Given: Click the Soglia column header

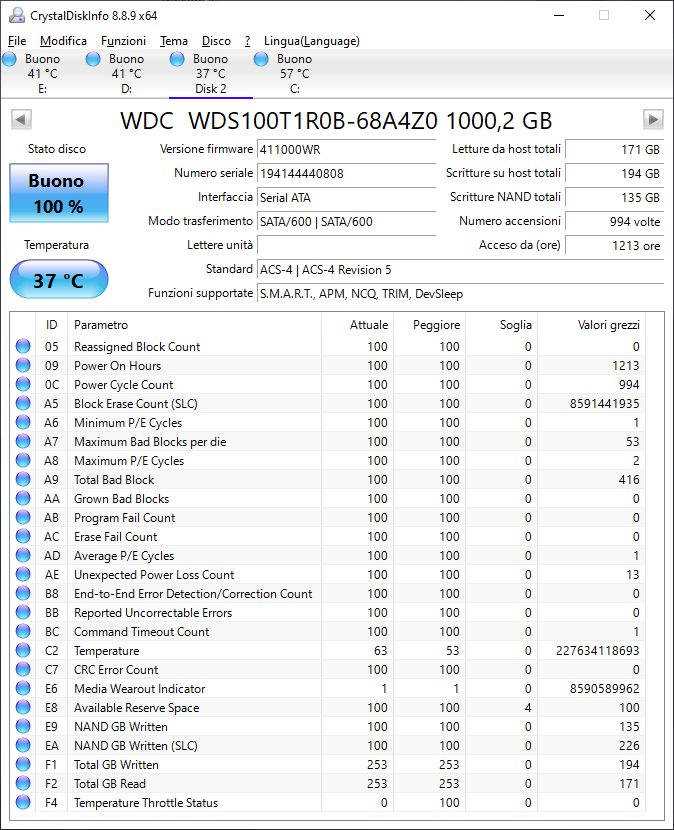Looking at the screenshot, I should 501,324.
